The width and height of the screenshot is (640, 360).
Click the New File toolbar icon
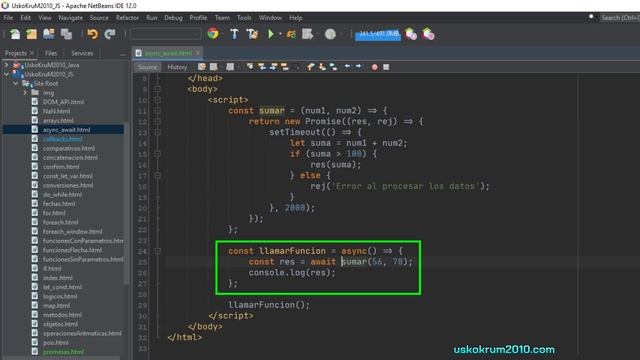[15, 34]
